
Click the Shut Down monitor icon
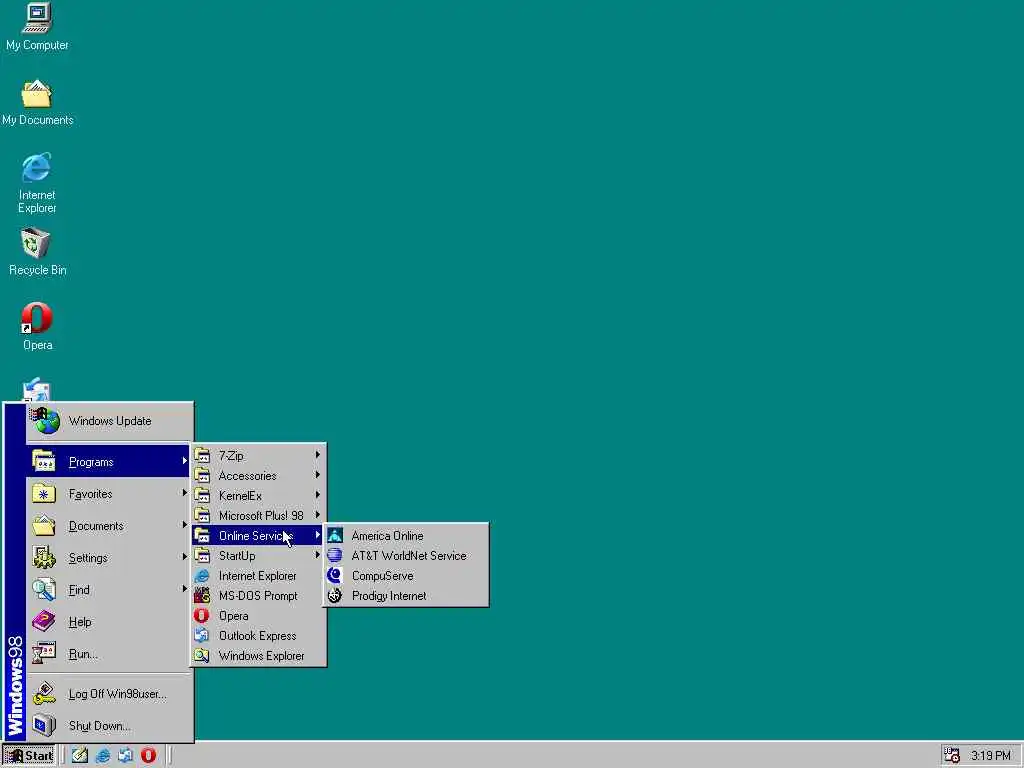pyautogui.click(x=44, y=726)
